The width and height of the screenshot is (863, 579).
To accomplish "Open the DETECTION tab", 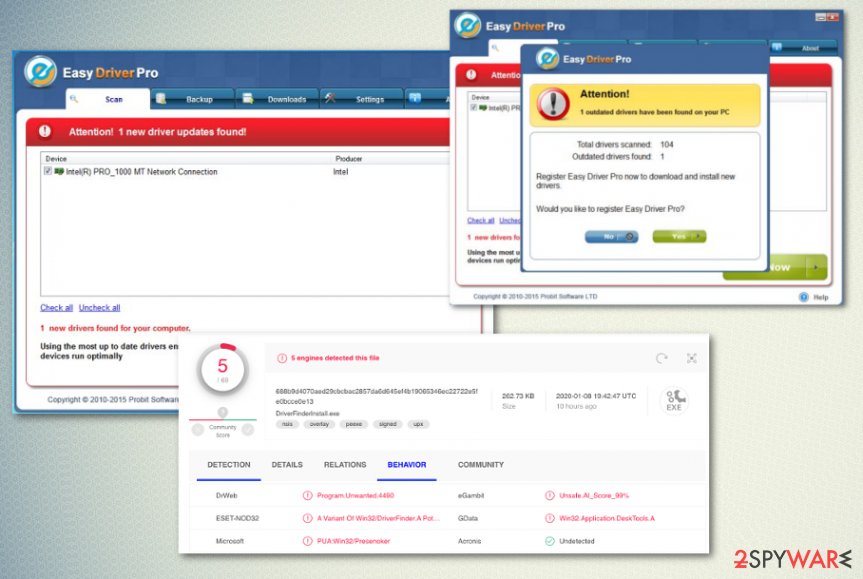I will click(x=228, y=465).
